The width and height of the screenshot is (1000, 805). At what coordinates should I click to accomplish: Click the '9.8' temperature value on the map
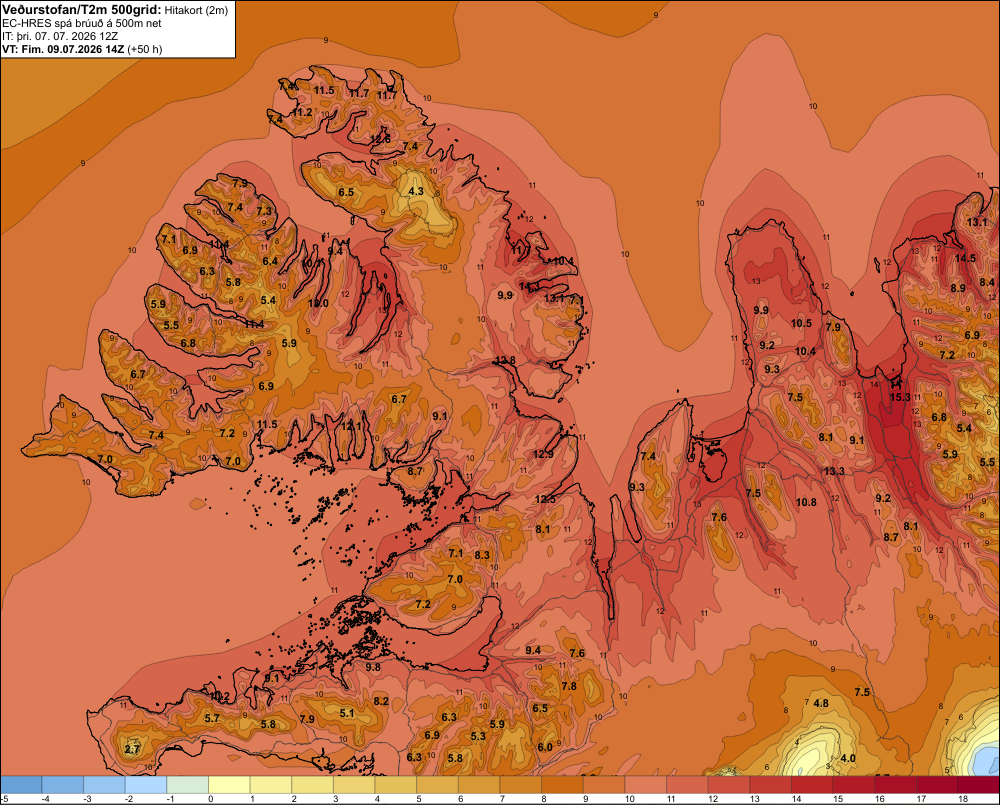click(x=373, y=667)
